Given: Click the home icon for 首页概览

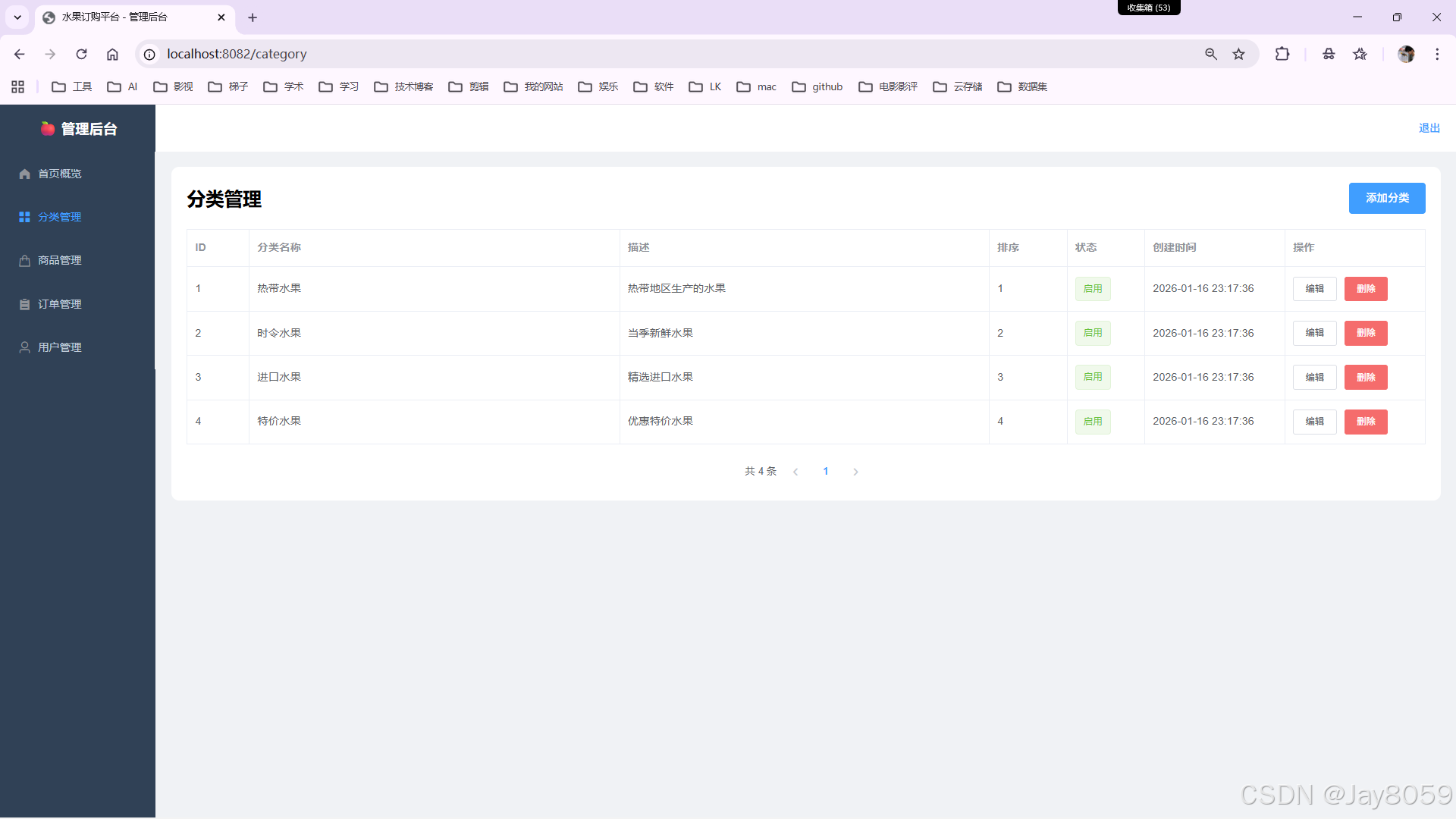Looking at the screenshot, I should tap(24, 174).
